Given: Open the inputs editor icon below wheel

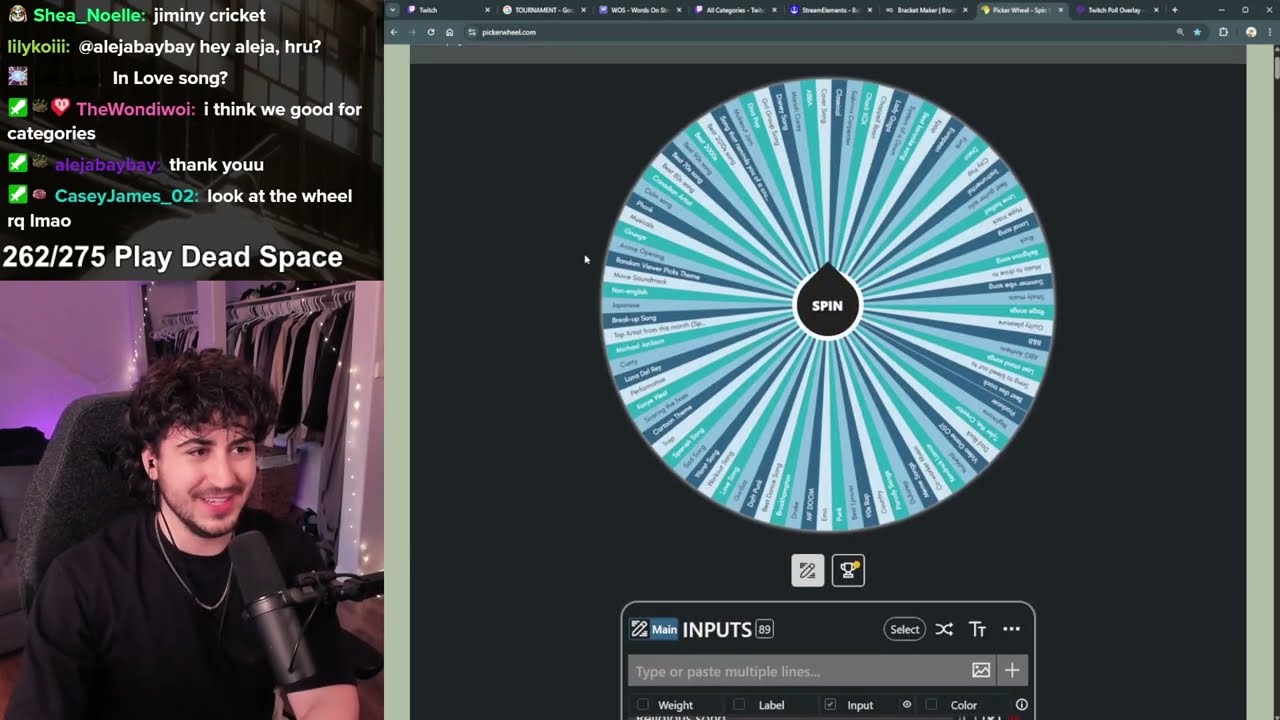Looking at the screenshot, I should pos(807,571).
